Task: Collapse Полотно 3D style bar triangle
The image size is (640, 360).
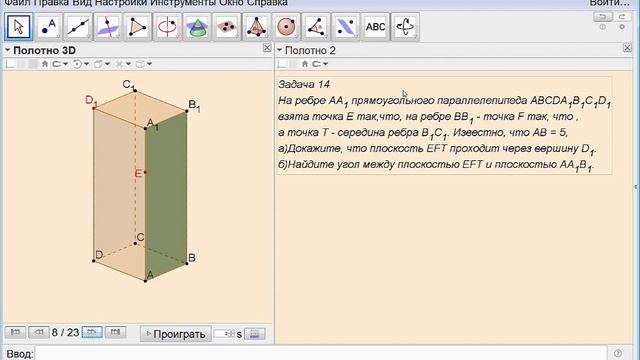Action: tap(7, 50)
